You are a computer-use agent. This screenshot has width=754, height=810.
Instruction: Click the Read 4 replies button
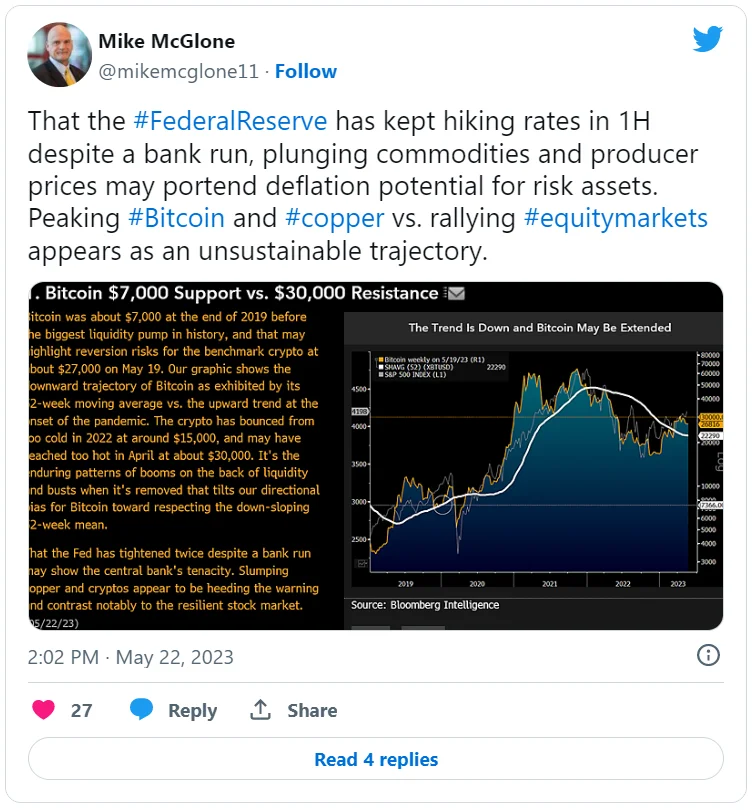(x=376, y=759)
